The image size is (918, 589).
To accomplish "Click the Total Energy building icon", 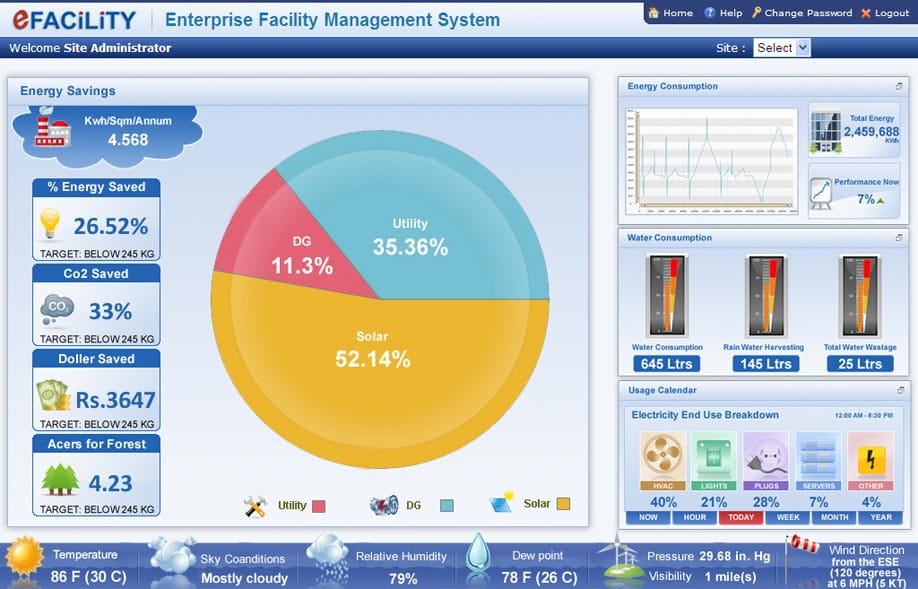I will [825, 130].
